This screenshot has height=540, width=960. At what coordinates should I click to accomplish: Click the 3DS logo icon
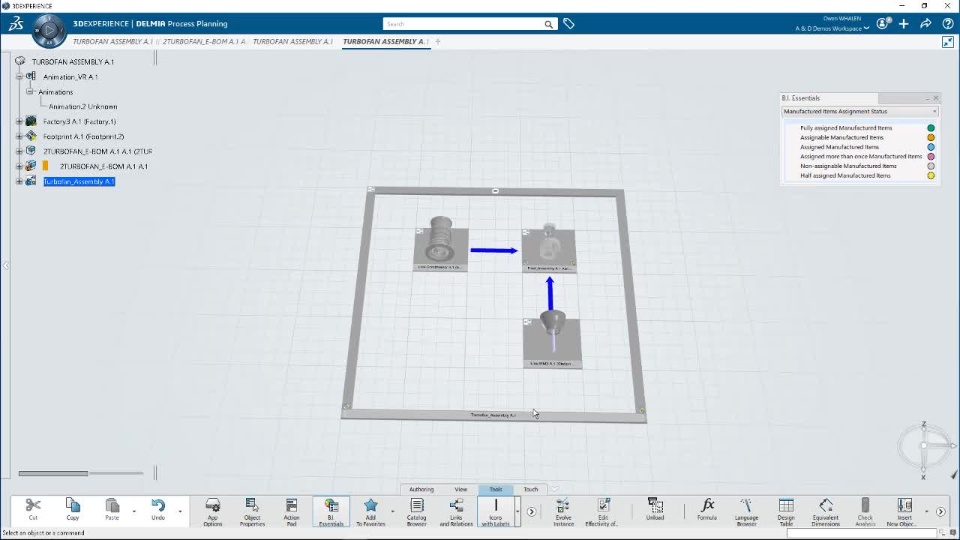pos(16,24)
